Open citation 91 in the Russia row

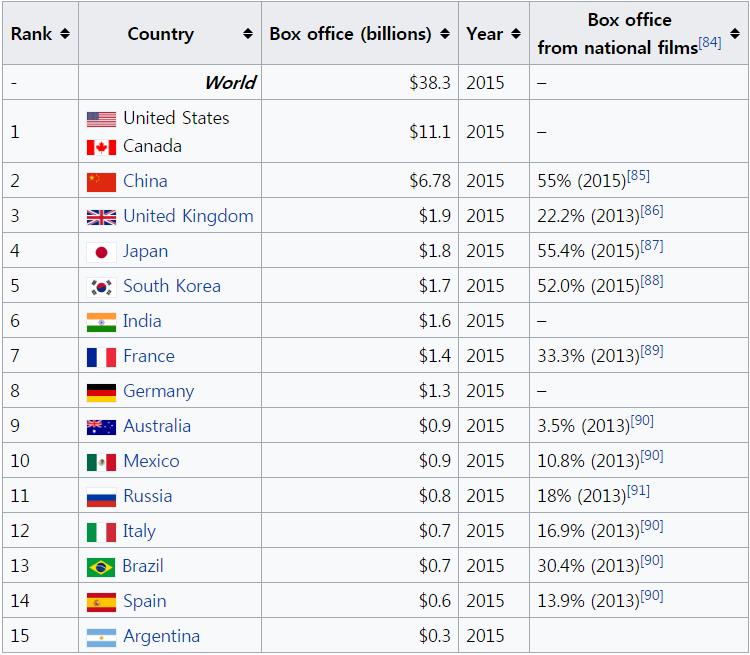click(x=638, y=492)
